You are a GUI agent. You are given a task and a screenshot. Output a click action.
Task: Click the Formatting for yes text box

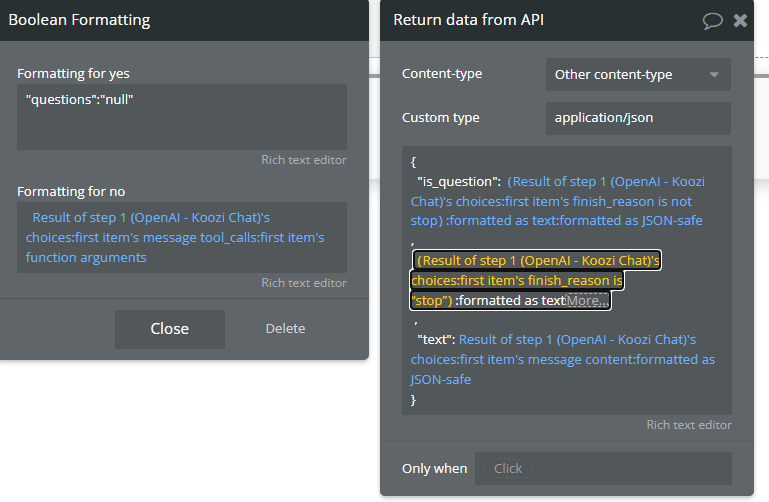coord(182,116)
